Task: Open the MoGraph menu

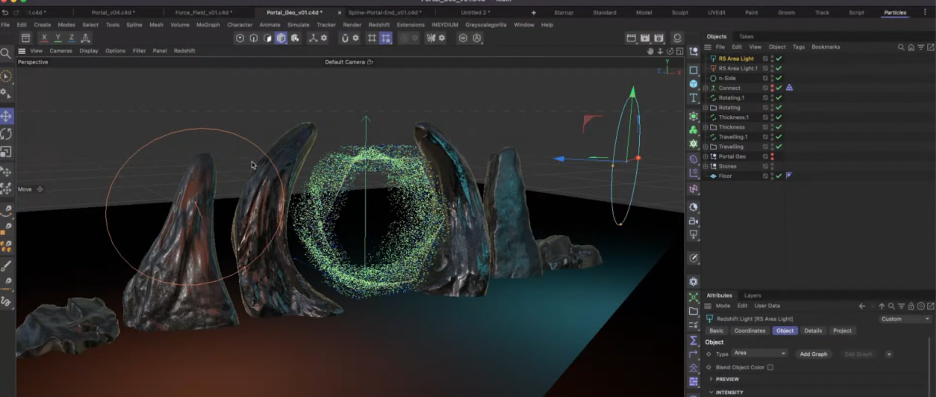Action: (x=208, y=25)
